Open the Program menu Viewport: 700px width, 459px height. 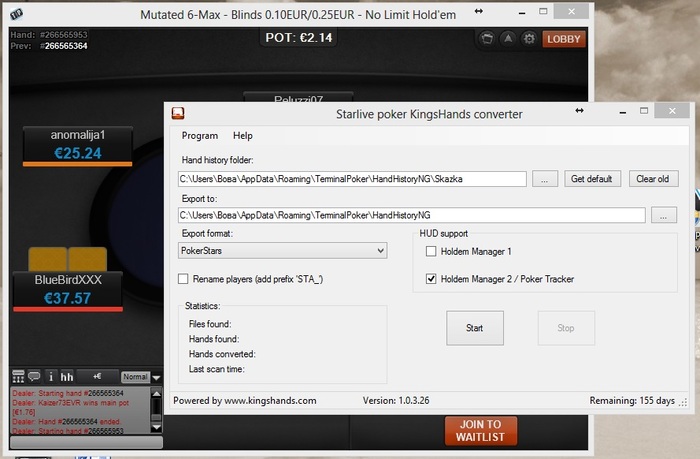(x=200, y=136)
